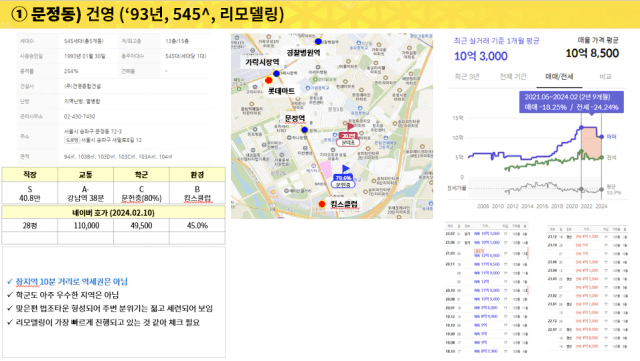Click the B 킨스클럽 table cell
Viewport: 640px width, 361px height.
coord(197,194)
